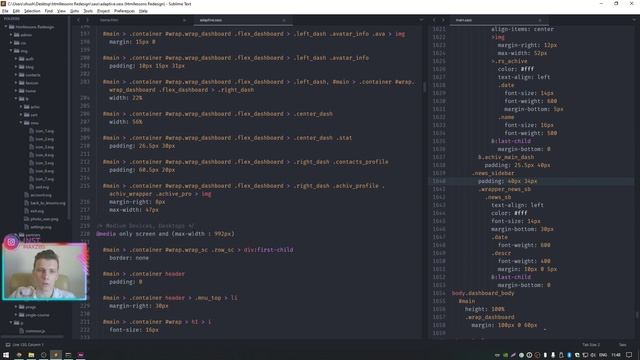The image size is (640, 360).
Task: Open the Find menu
Action: [x=49, y=11]
